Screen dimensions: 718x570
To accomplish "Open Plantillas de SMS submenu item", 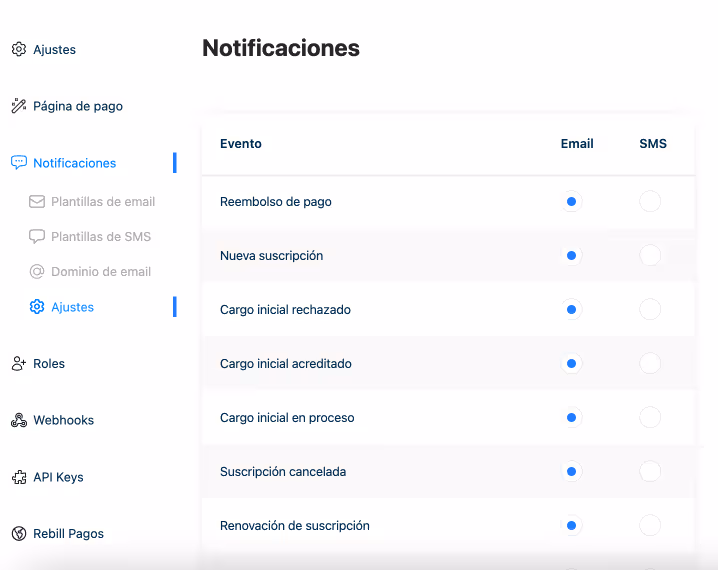I will tap(101, 237).
